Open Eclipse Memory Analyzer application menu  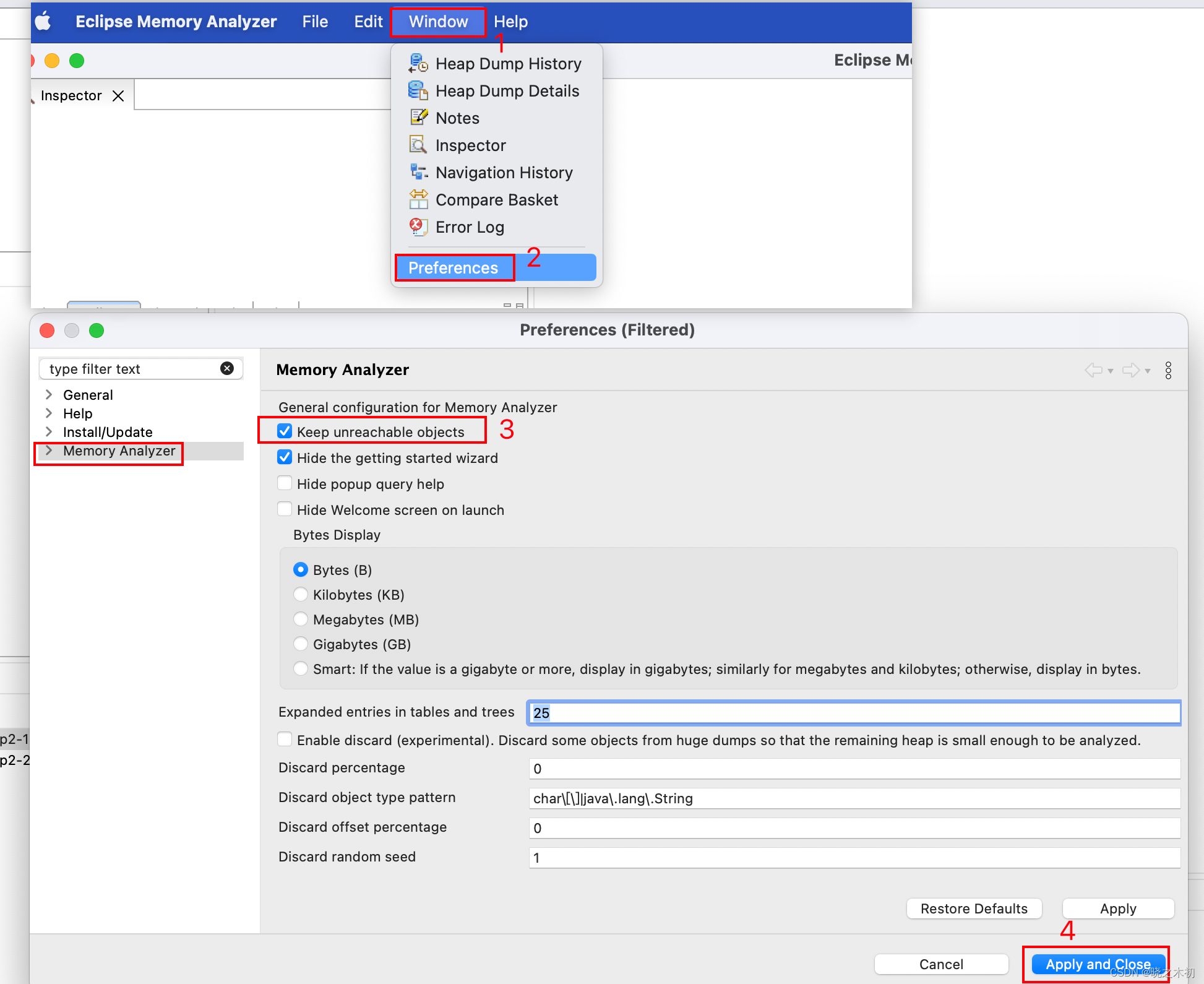[176, 22]
